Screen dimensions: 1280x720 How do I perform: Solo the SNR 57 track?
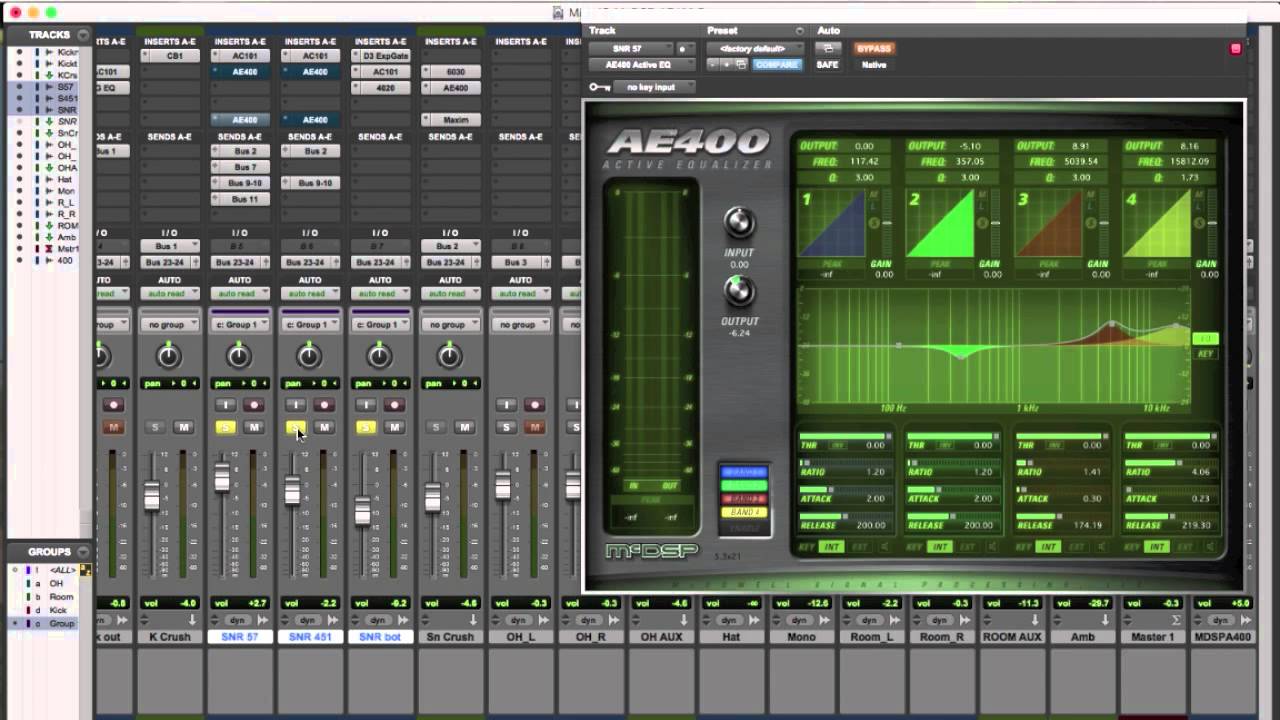coord(225,427)
